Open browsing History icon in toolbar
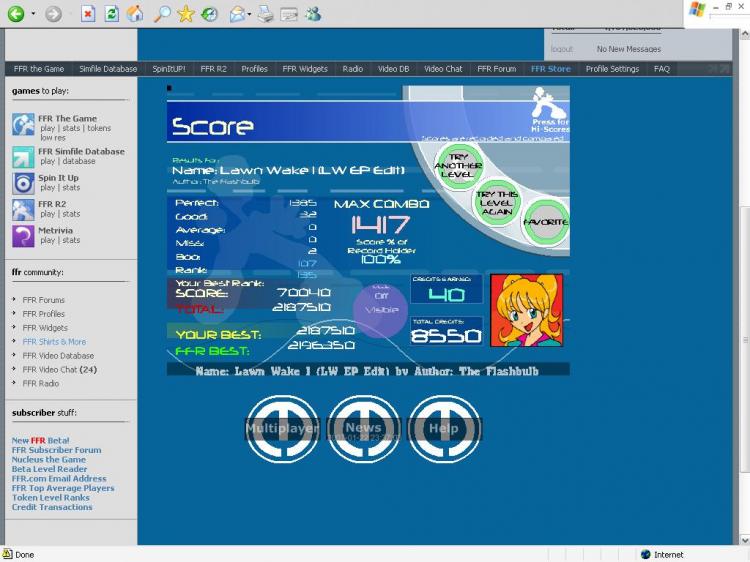This screenshot has width=750, height=562. 209,14
